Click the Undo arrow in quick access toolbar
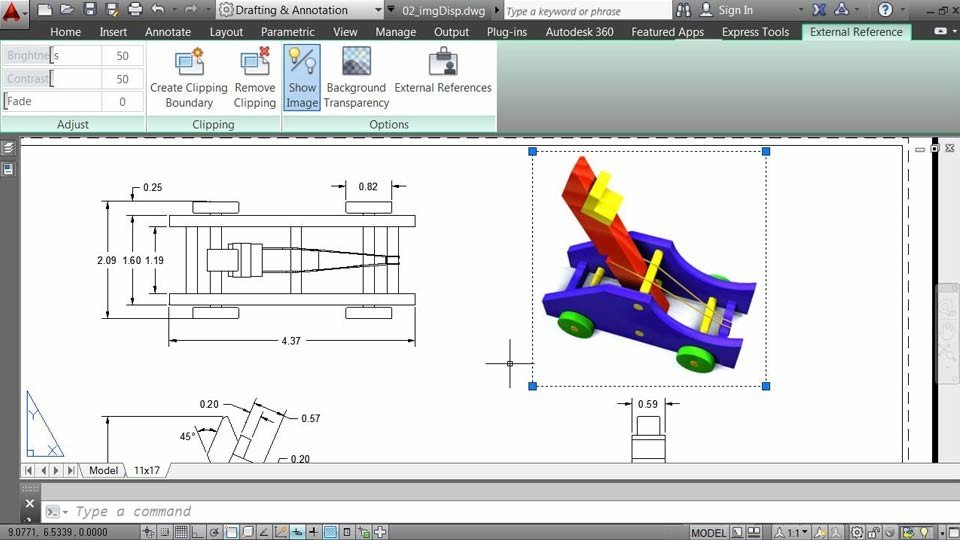960x540 pixels. click(158, 10)
